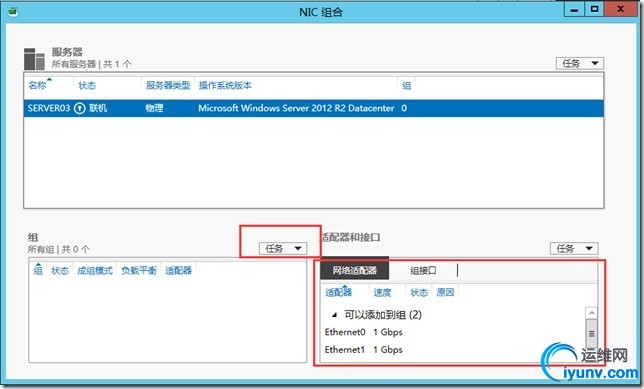Screen dimensions: 644x389
Task: Sort teams by 负载平衡 column
Action: 139,270
